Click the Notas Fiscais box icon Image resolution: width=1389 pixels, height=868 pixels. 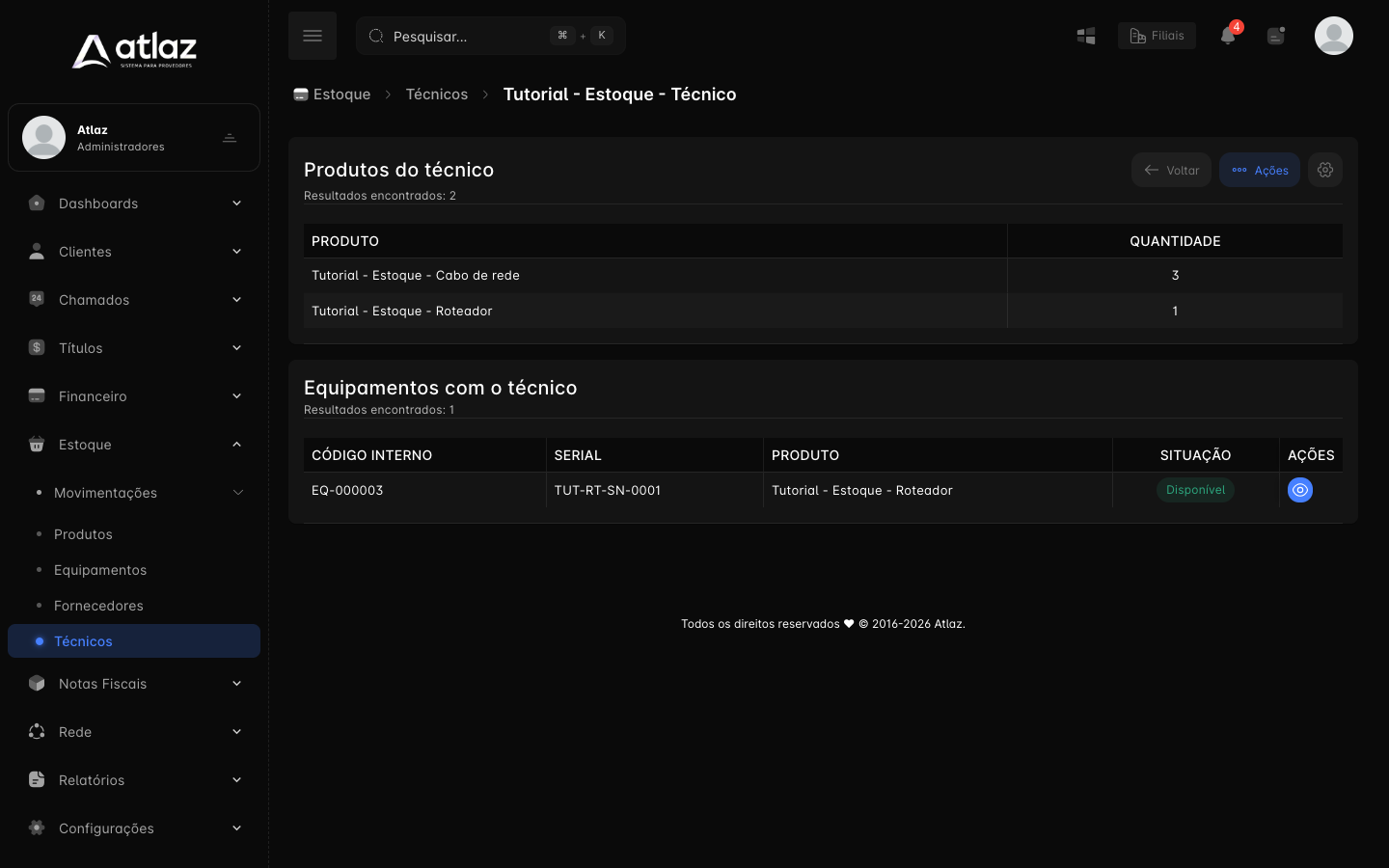(x=37, y=683)
